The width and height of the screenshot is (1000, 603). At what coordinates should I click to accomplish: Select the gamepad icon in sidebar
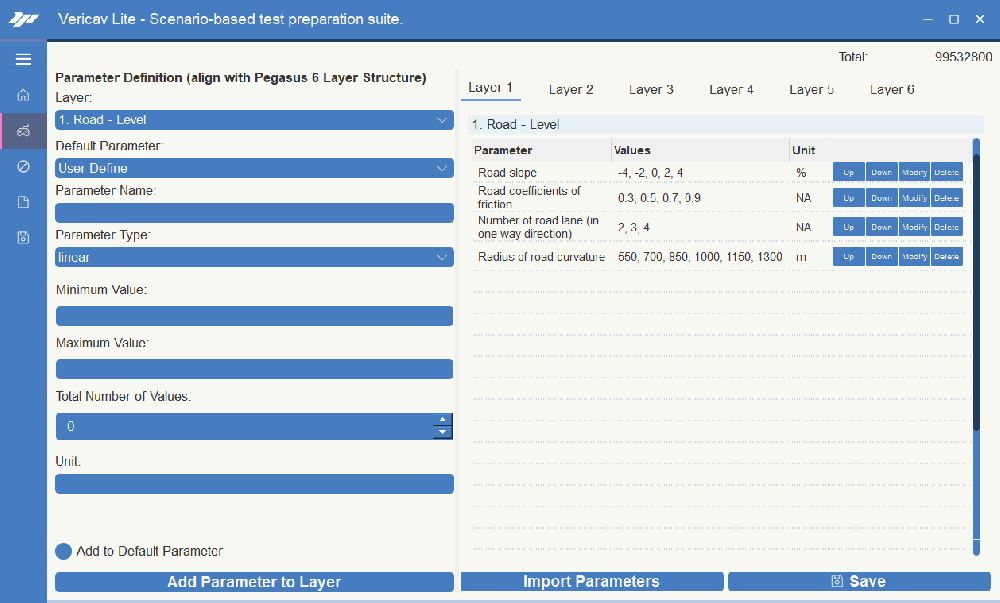point(23,130)
